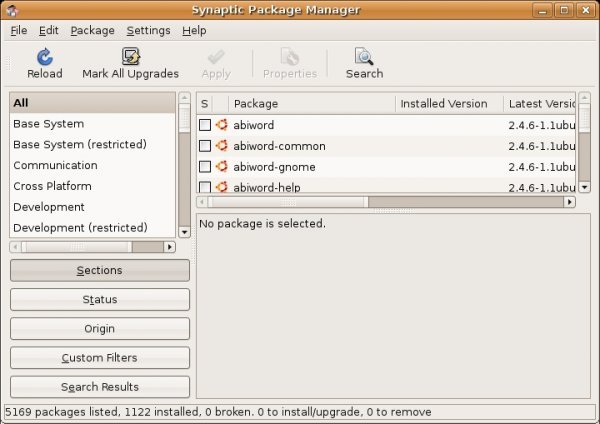600x424 pixels.
Task: Click the Ubuntu icon beside abiword-common
Action: (x=222, y=146)
